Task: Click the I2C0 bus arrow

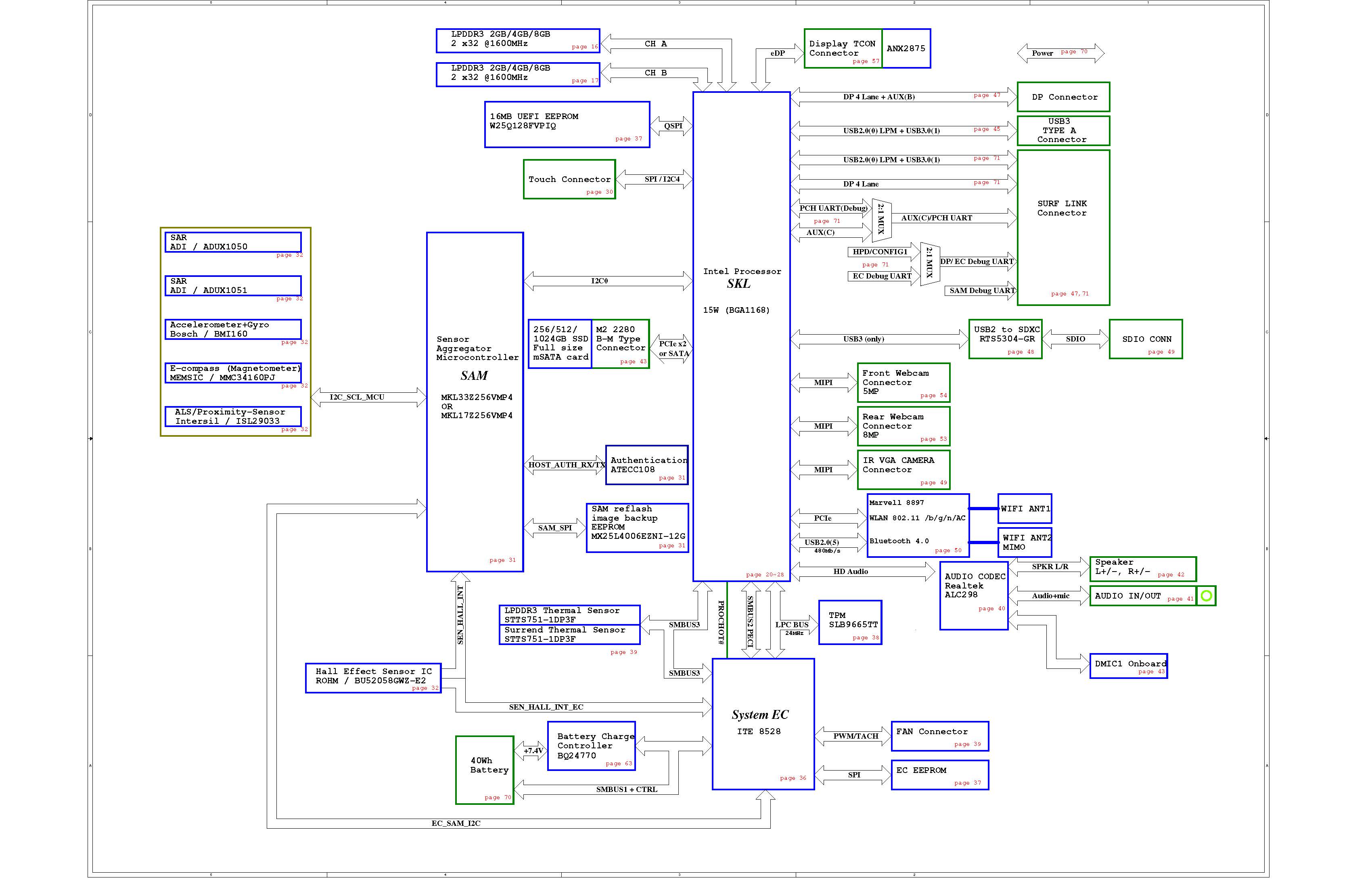Action: click(x=605, y=281)
